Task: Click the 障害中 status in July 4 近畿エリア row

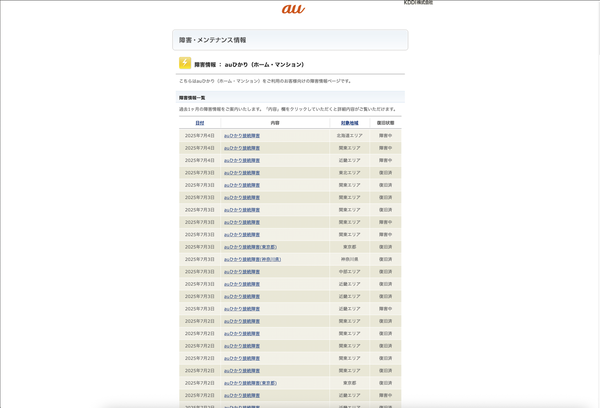Action: coord(385,160)
